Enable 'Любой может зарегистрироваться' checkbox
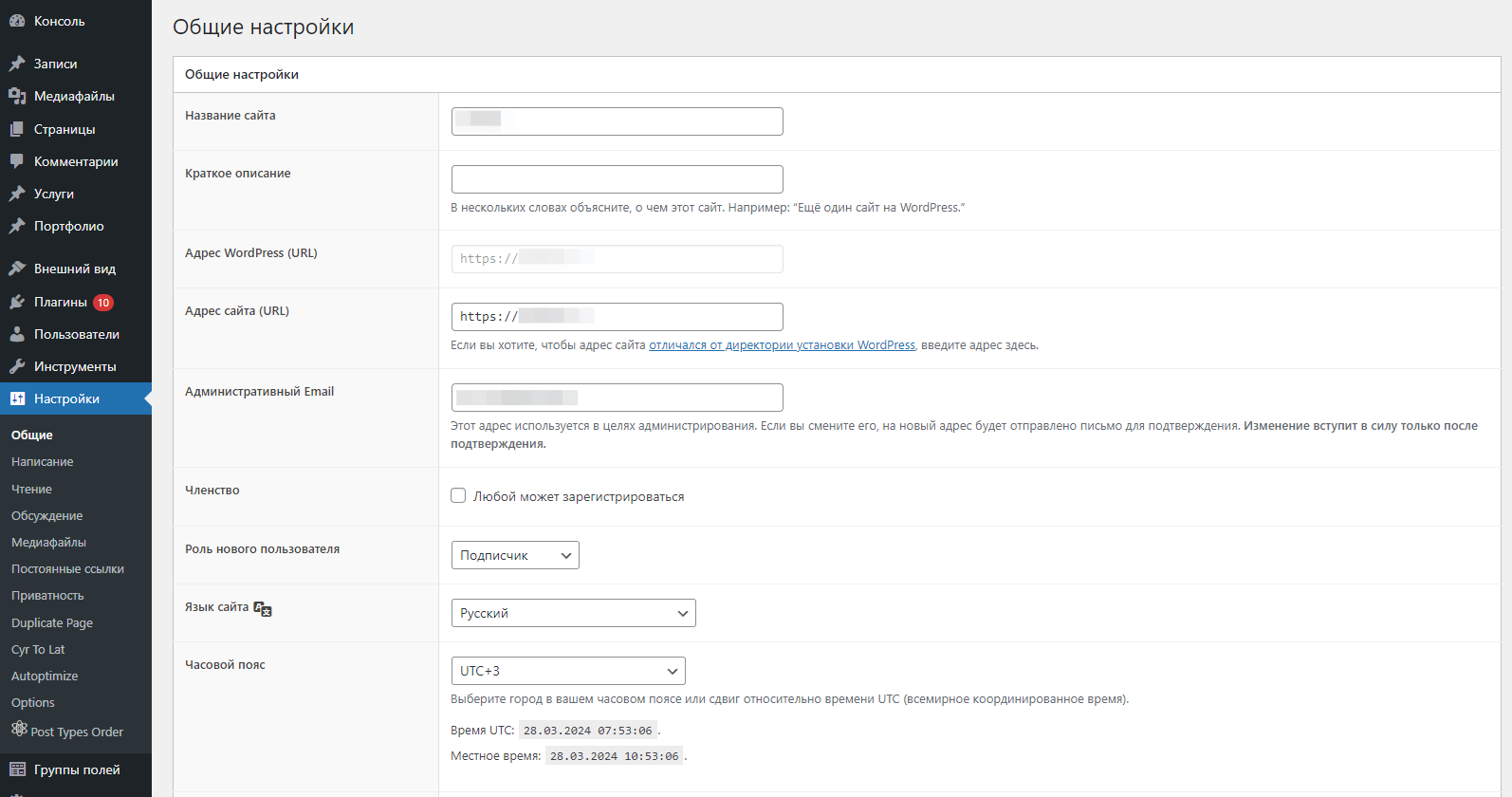 coord(458,495)
